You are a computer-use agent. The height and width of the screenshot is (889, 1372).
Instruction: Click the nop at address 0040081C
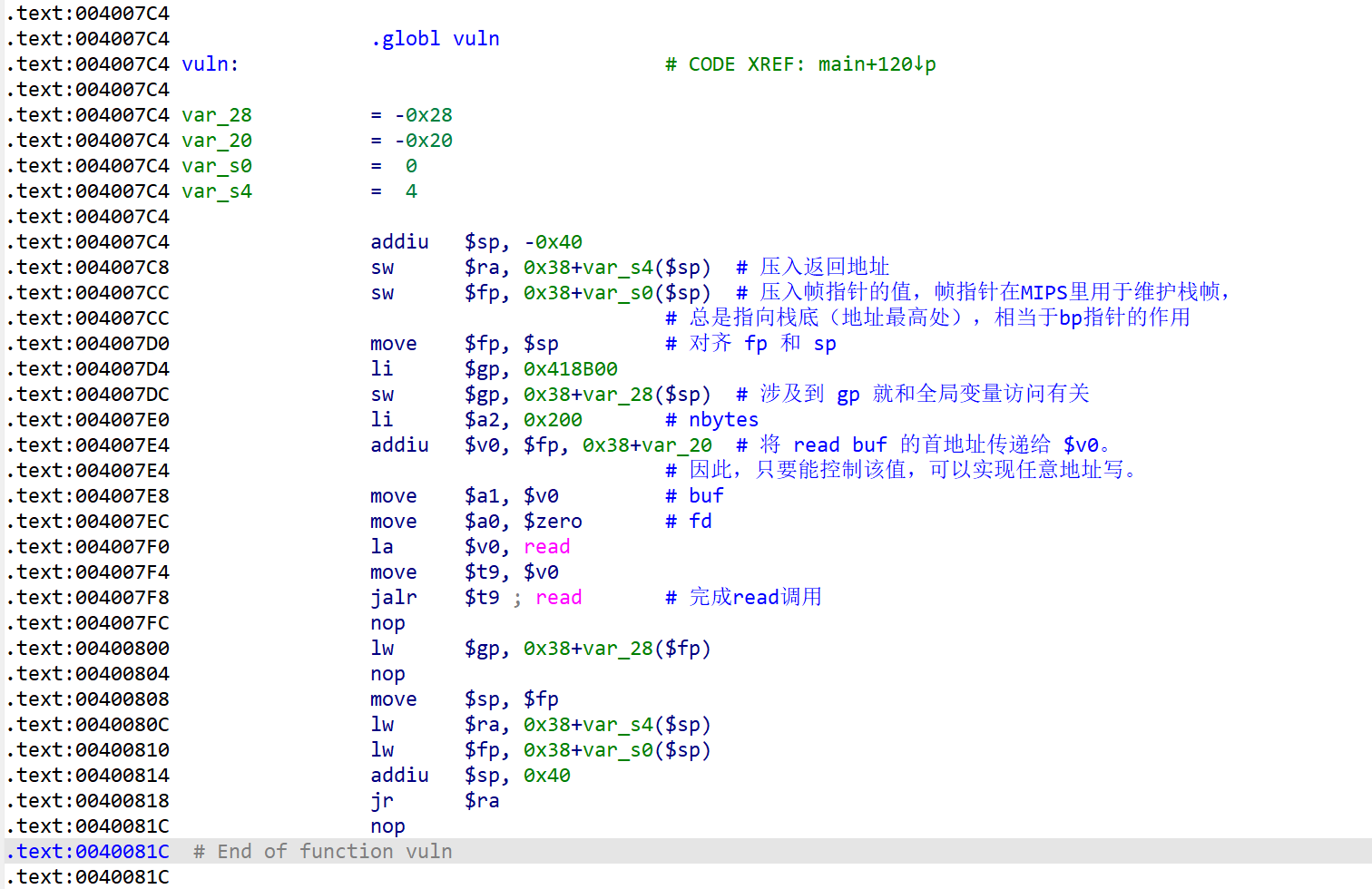click(x=387, y=826)
